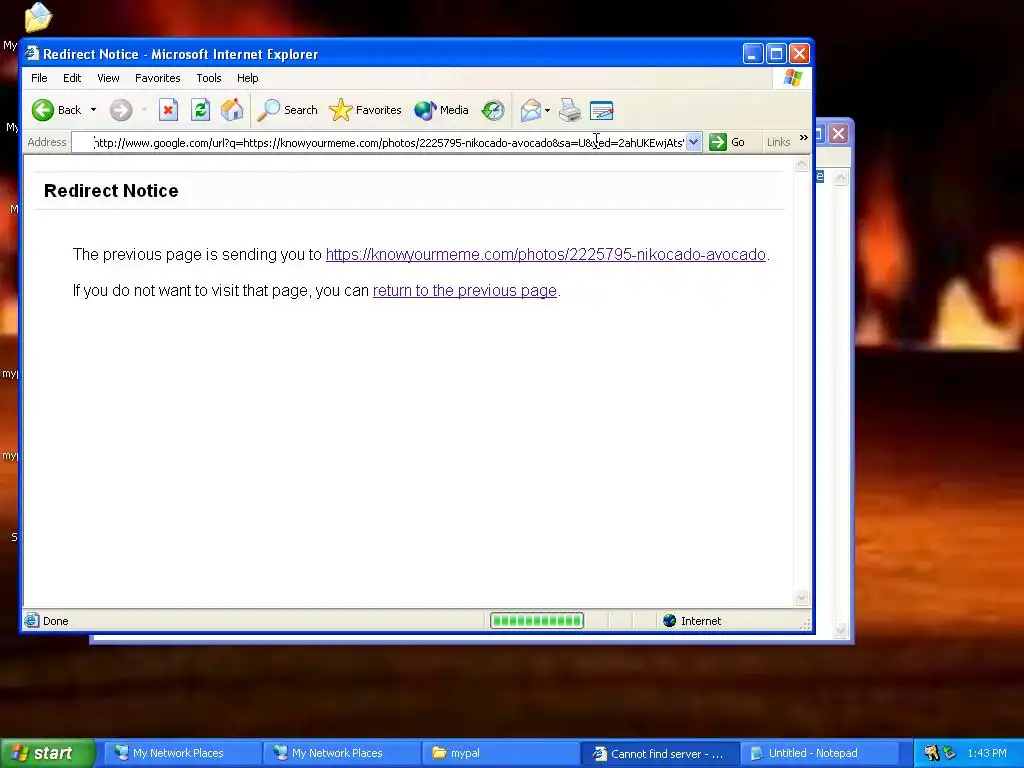Screen dimensions: 1024x768
Task: Click the page scrollbar up arrow
Action: tap(802, 165)
